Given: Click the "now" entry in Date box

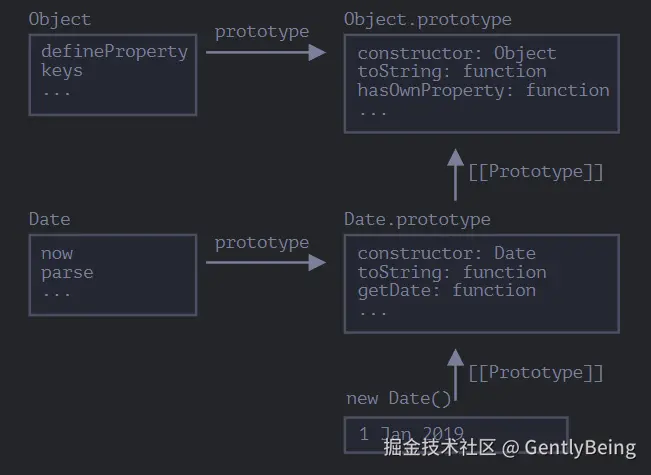Looking at the screenshot, I should [x=57, y=253].
